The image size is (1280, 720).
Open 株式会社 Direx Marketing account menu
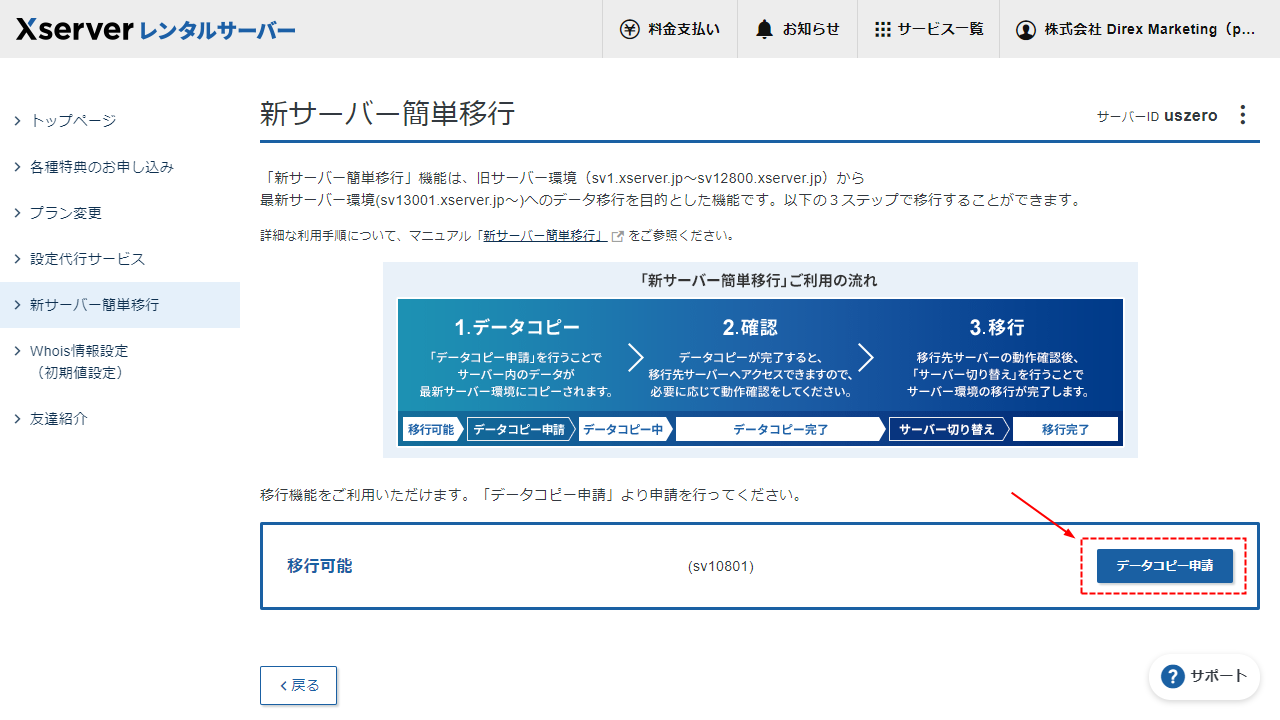1139,29
